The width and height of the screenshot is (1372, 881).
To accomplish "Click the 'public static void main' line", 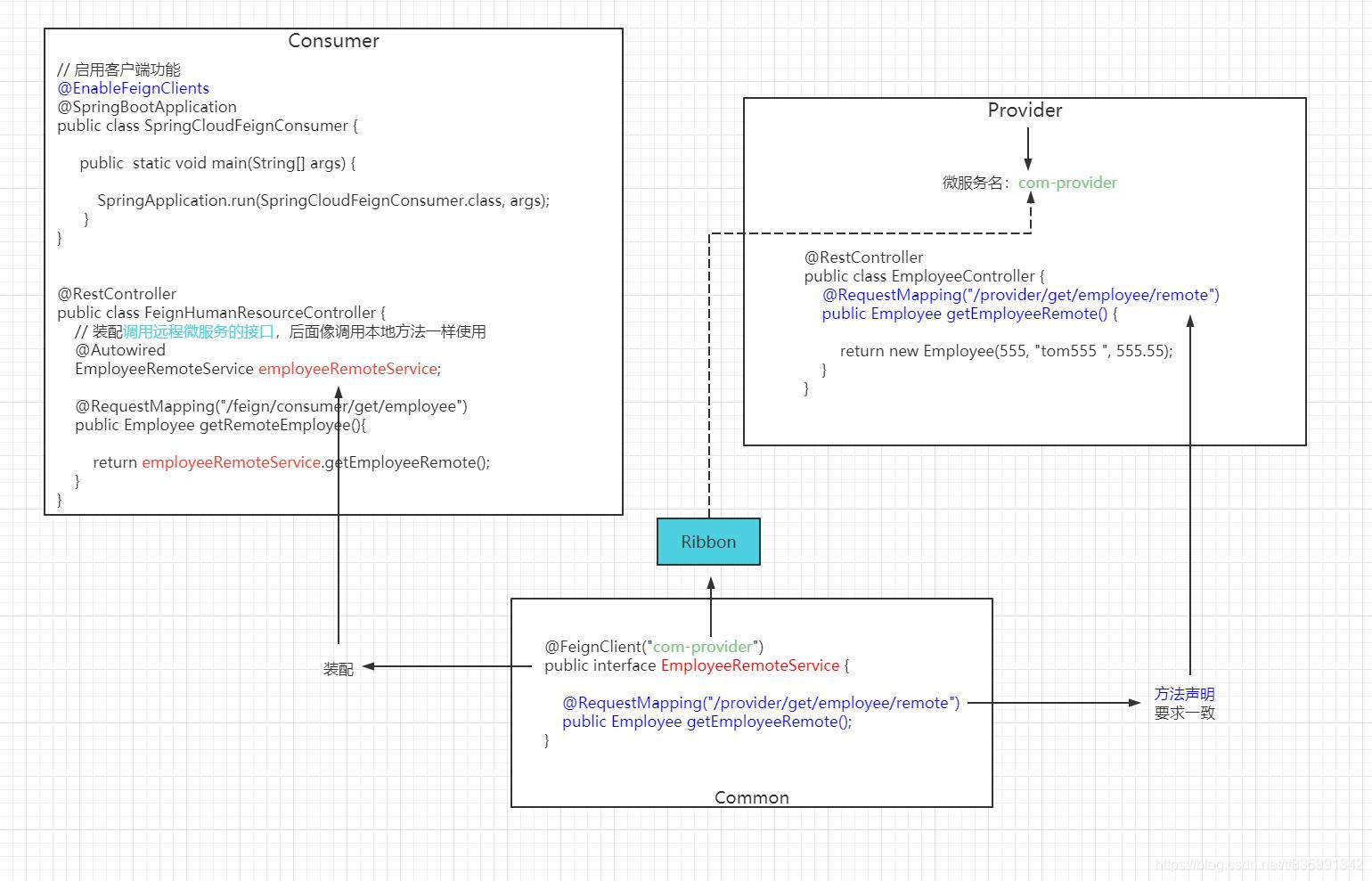I will point(217,163).
